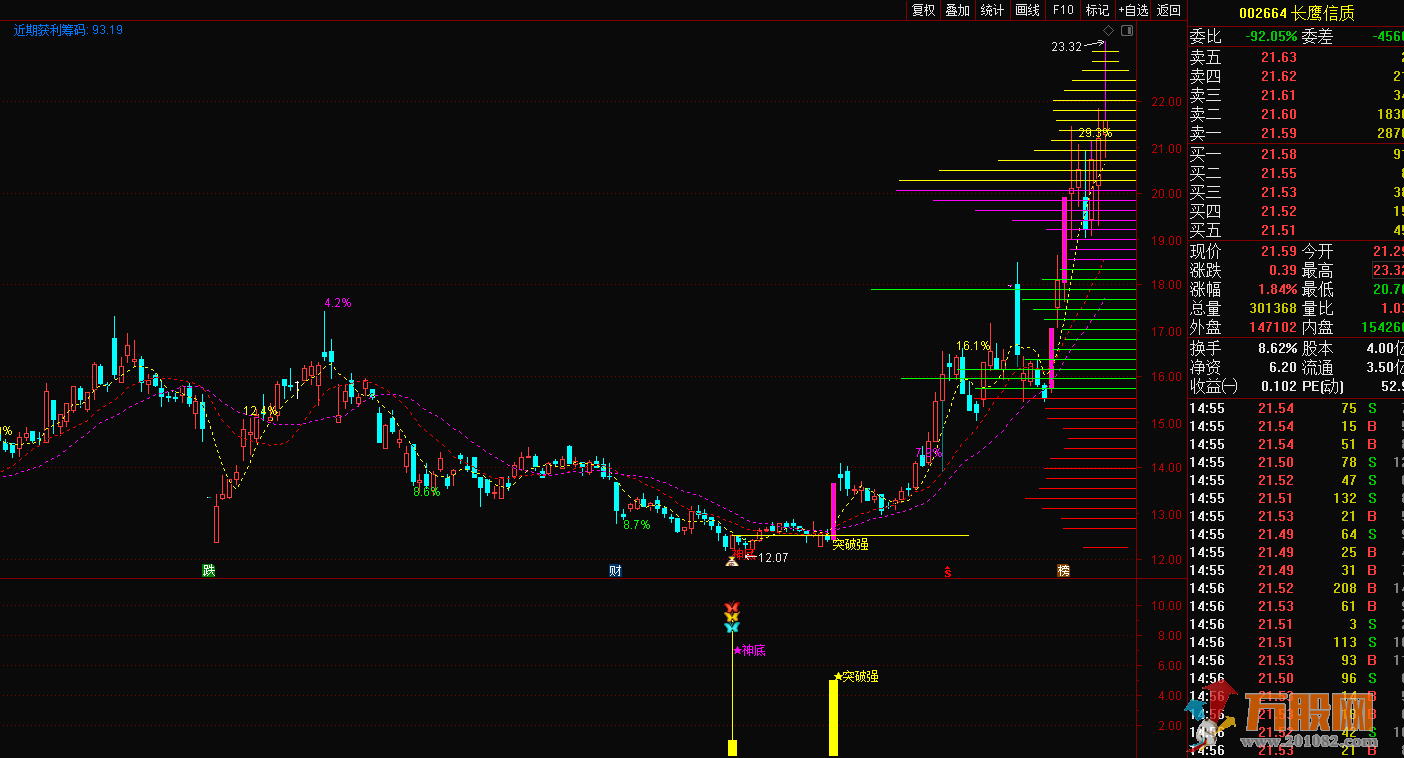The height and width of the screenshot is (758, 1404).
Task: Click the 卖二 price 21.60
Action: (1278, 115)
